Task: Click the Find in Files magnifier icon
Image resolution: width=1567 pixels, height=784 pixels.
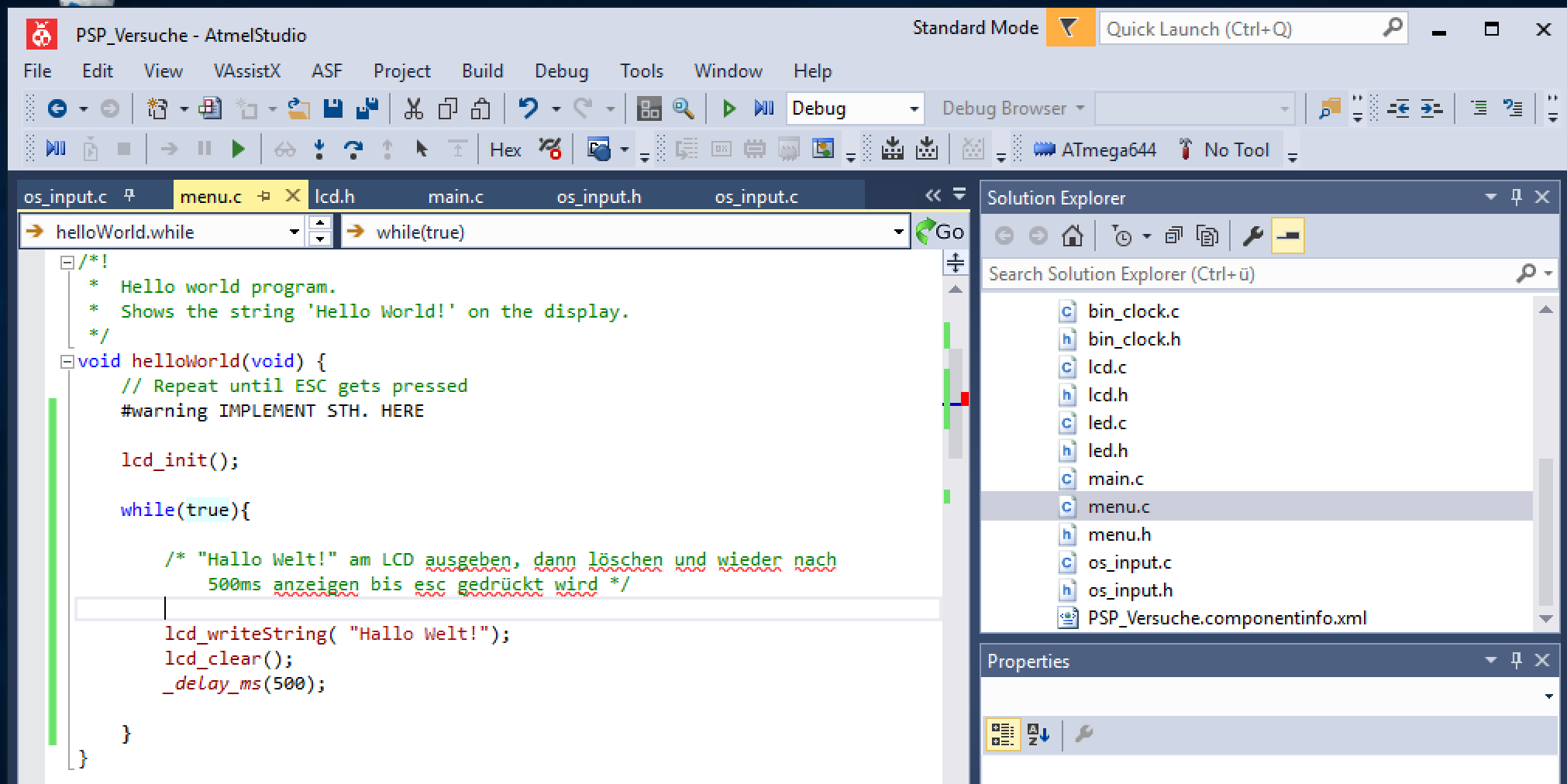Action: pos(683,108)
